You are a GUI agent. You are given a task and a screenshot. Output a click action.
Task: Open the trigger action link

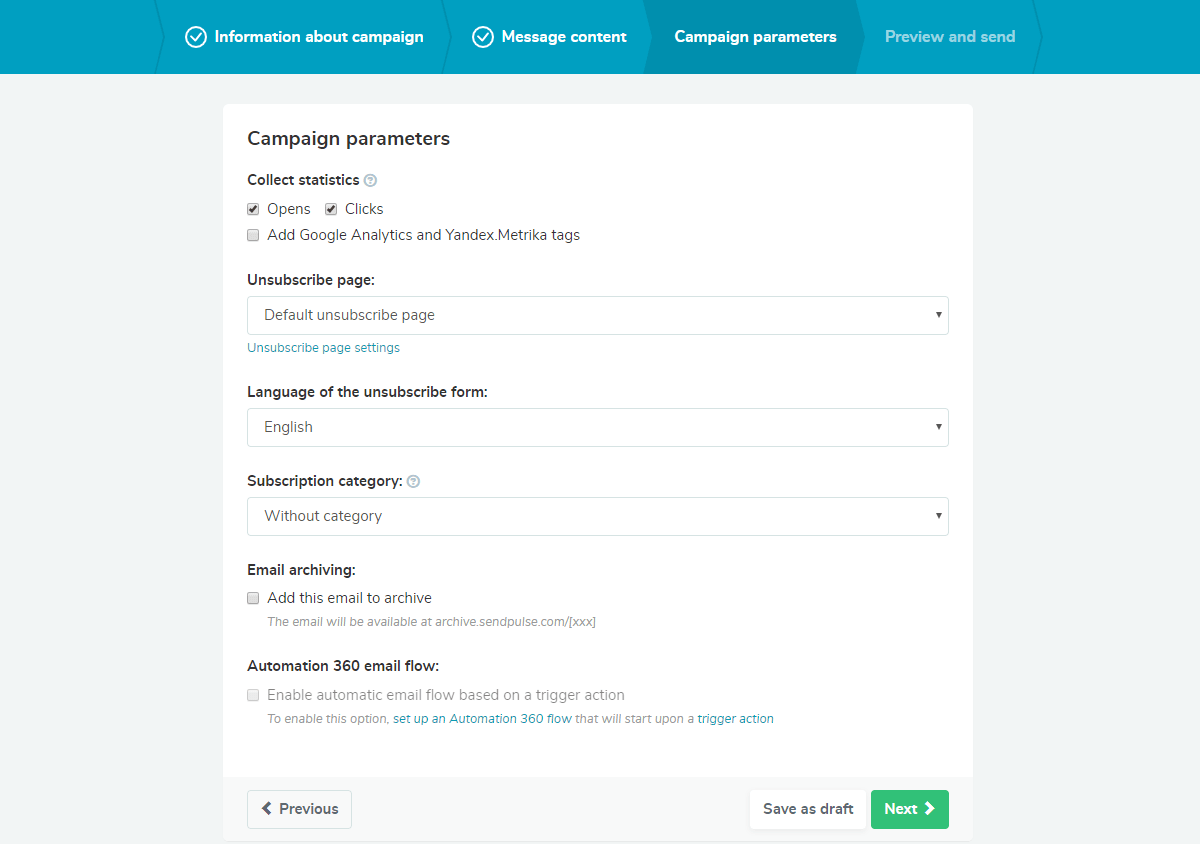coord(735,719)
